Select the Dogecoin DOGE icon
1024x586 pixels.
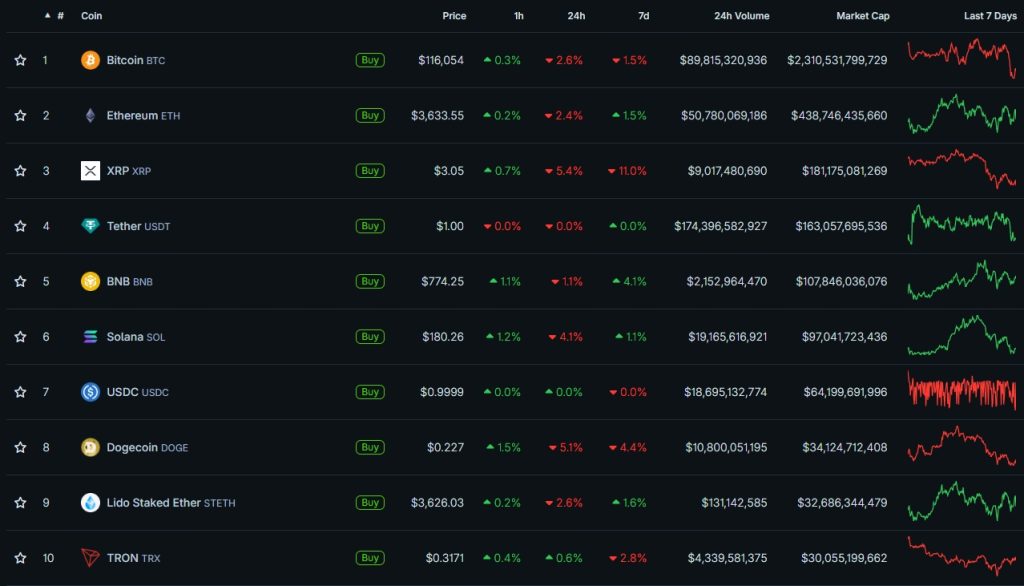click(91, 447)
